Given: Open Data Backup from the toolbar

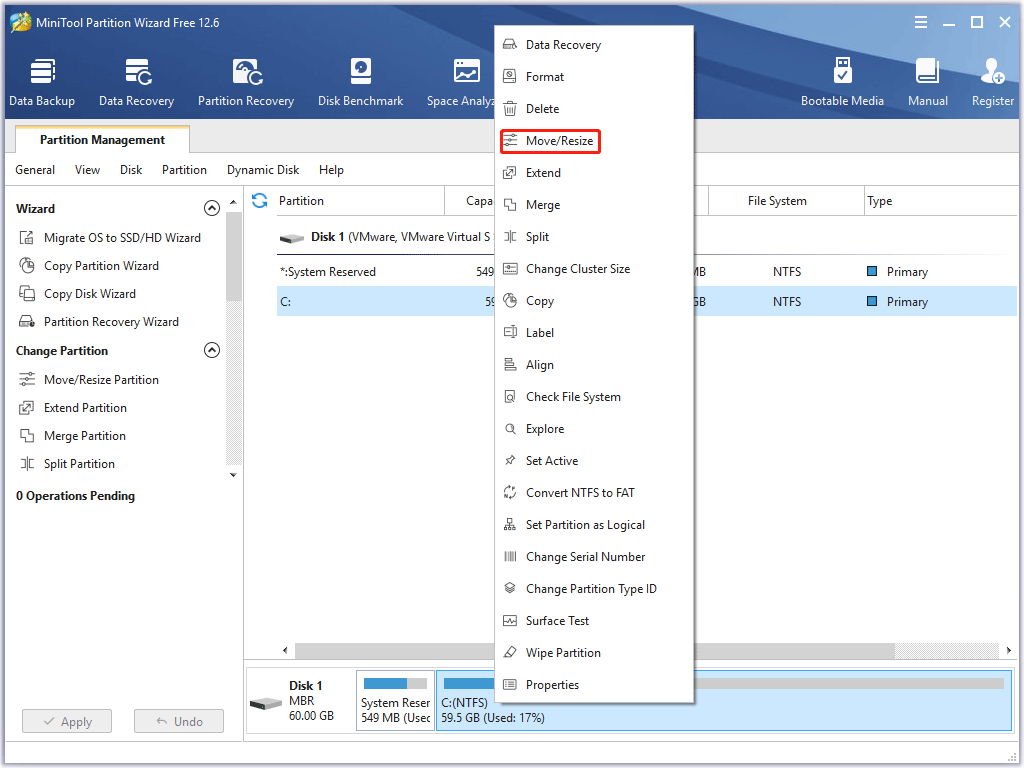Looking at the screenshot, I should (42, 82).
